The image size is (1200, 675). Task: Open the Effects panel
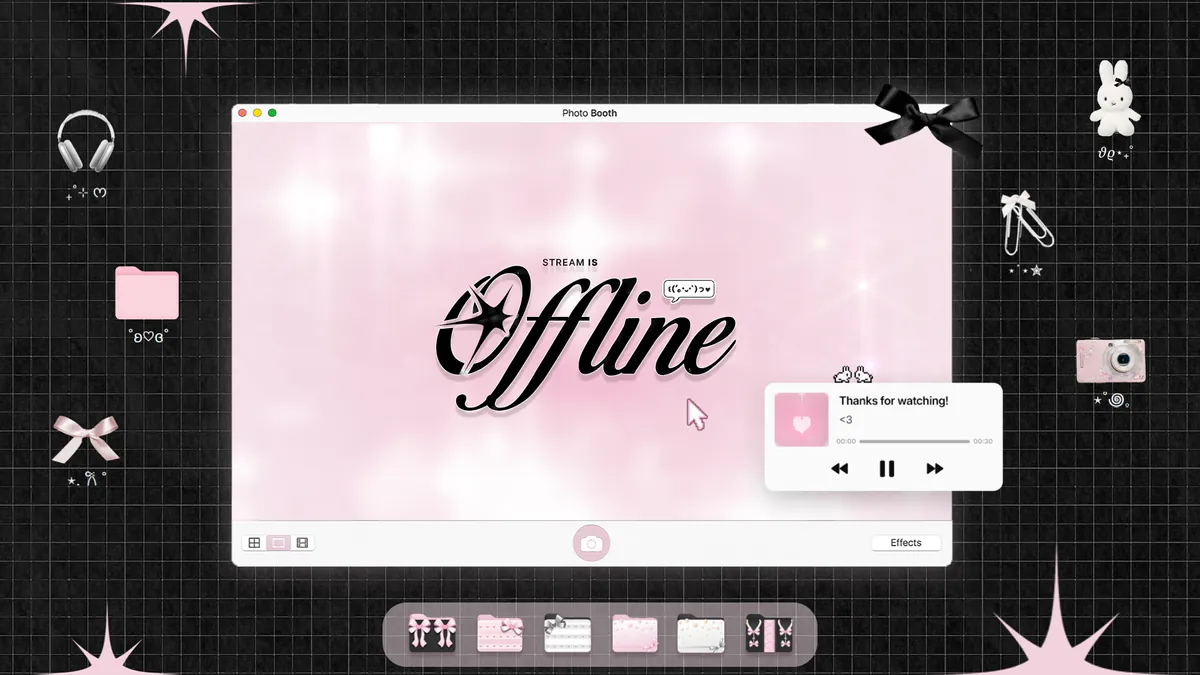click(906, 543)
